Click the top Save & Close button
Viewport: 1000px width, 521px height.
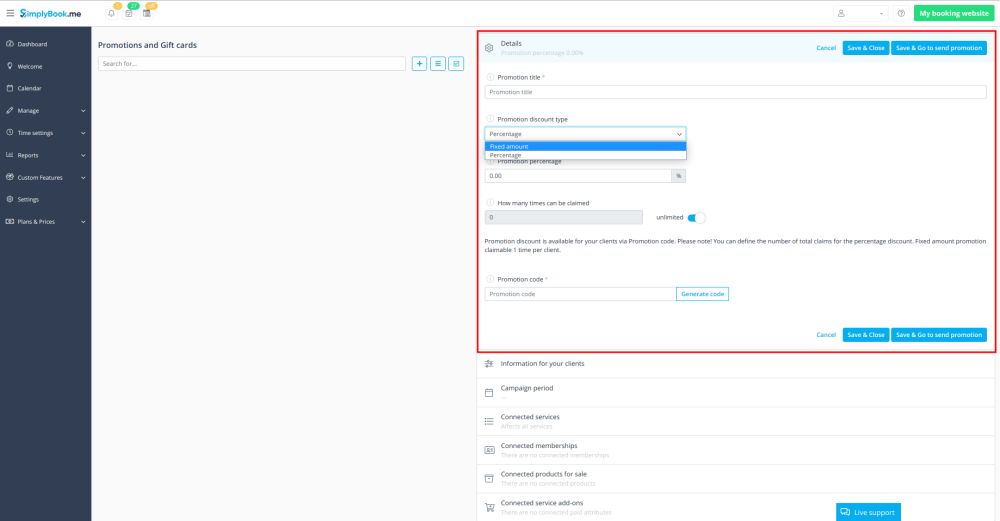click(x=865, y=48)
